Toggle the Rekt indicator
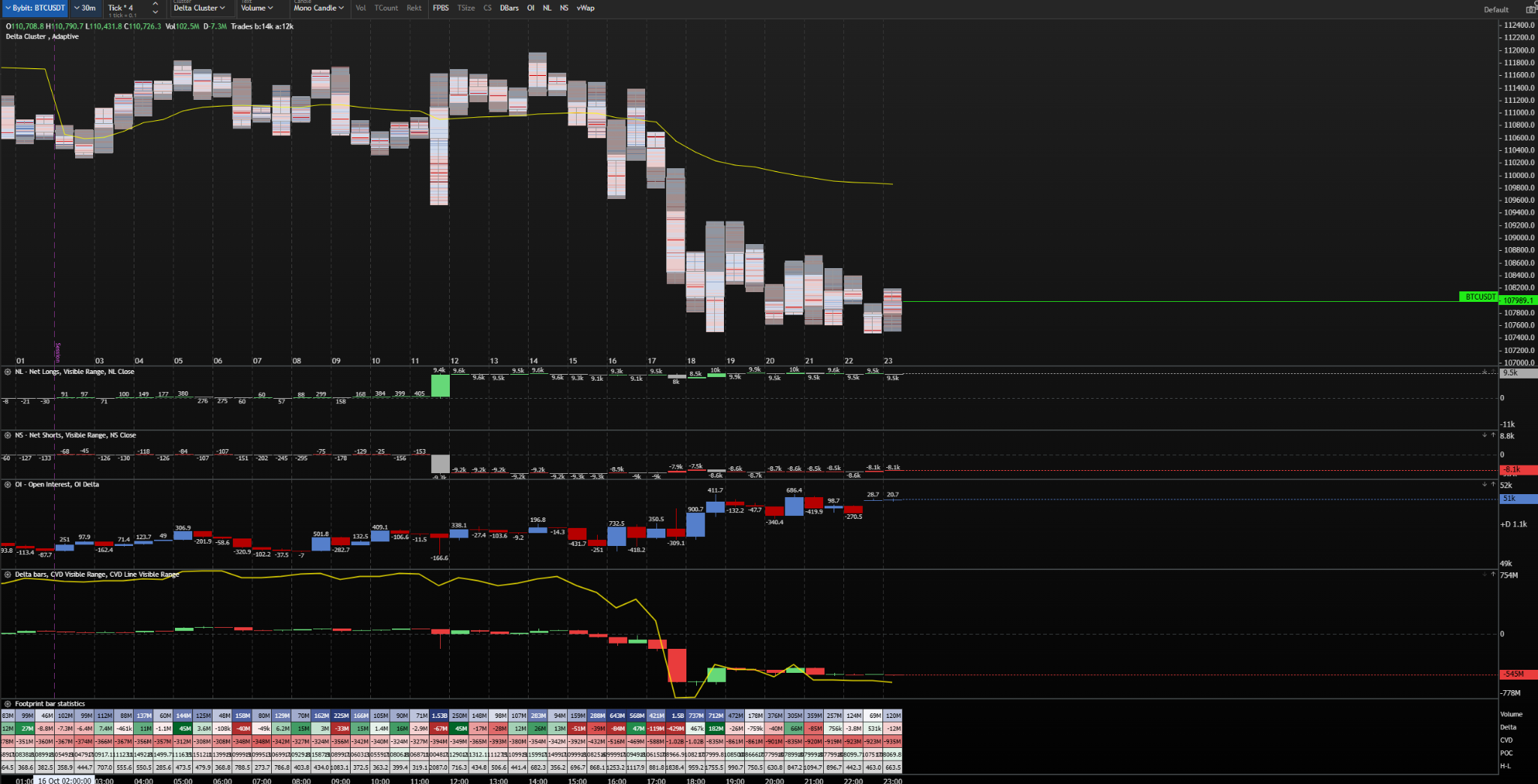The height and width of the screenshot is (784, 1538). click(x=415, y=8)
